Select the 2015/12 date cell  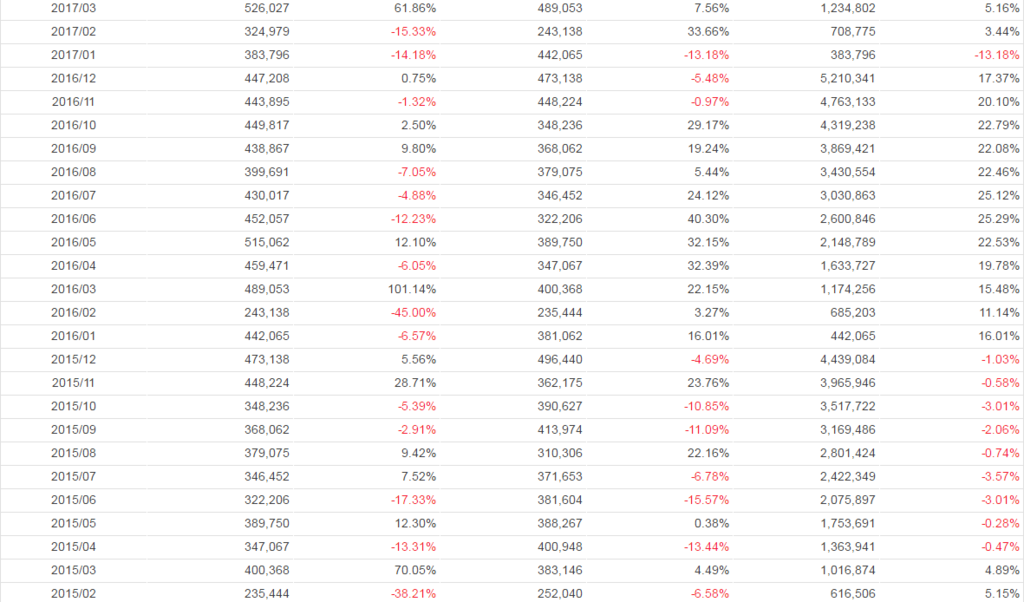point(72,358)
